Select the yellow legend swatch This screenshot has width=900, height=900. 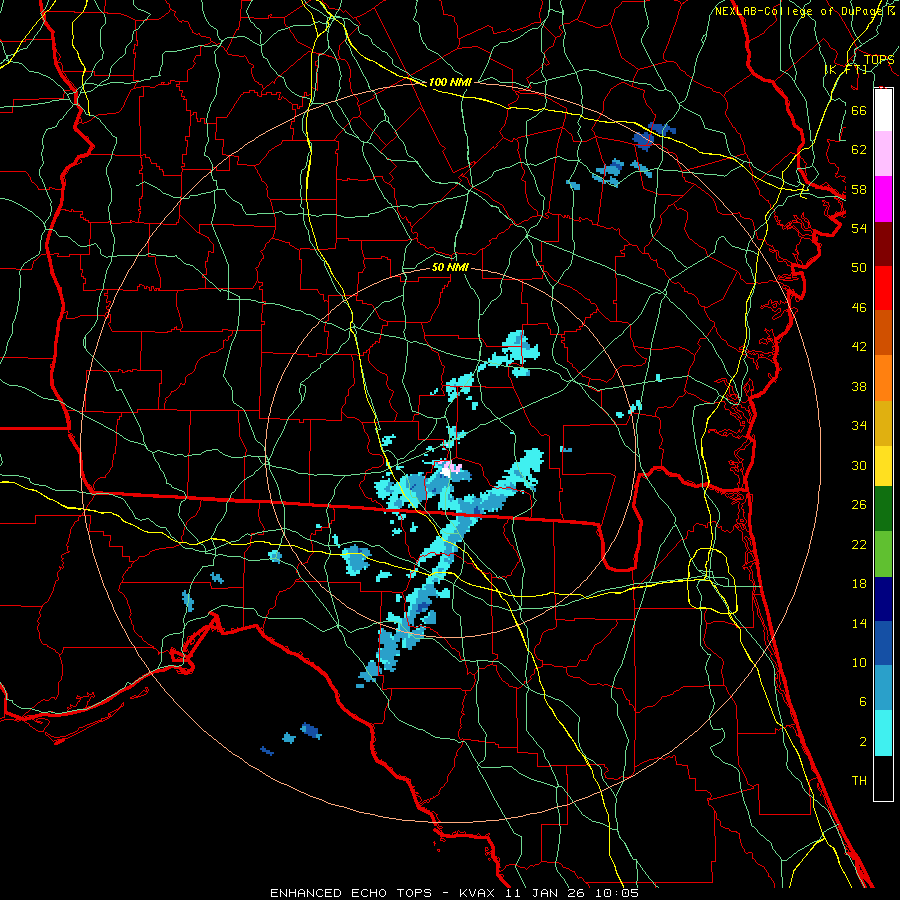[x=883, y=466]
